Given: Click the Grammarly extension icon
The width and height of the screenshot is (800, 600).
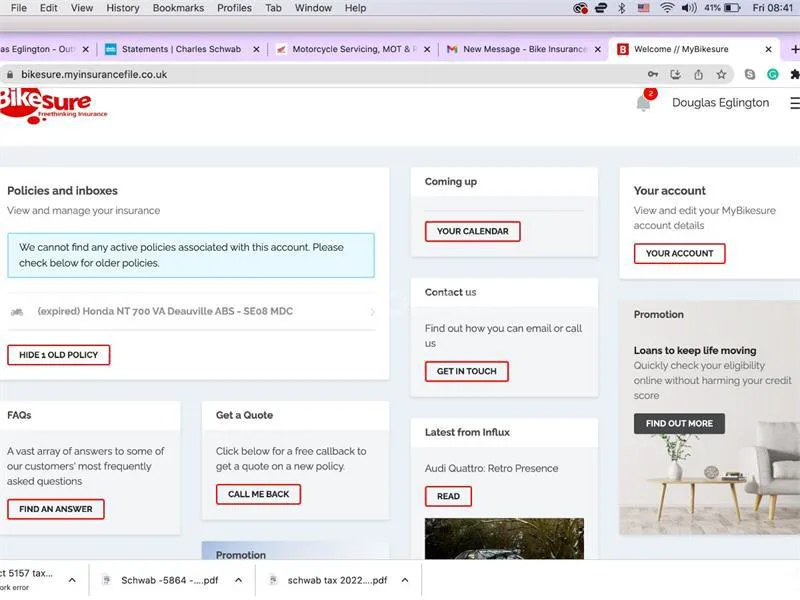Looking at the screenshot, I should click(x=773, y=74).
